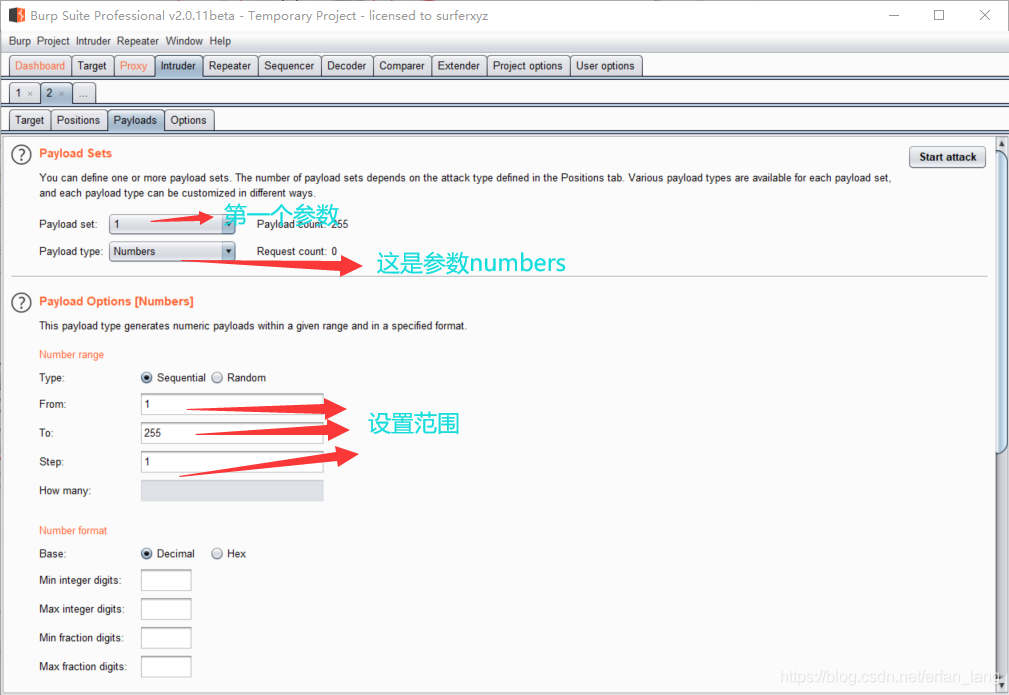Switch to the main Intruder tab
This screenshot has height=695, width=1009.
pos(178,66)
